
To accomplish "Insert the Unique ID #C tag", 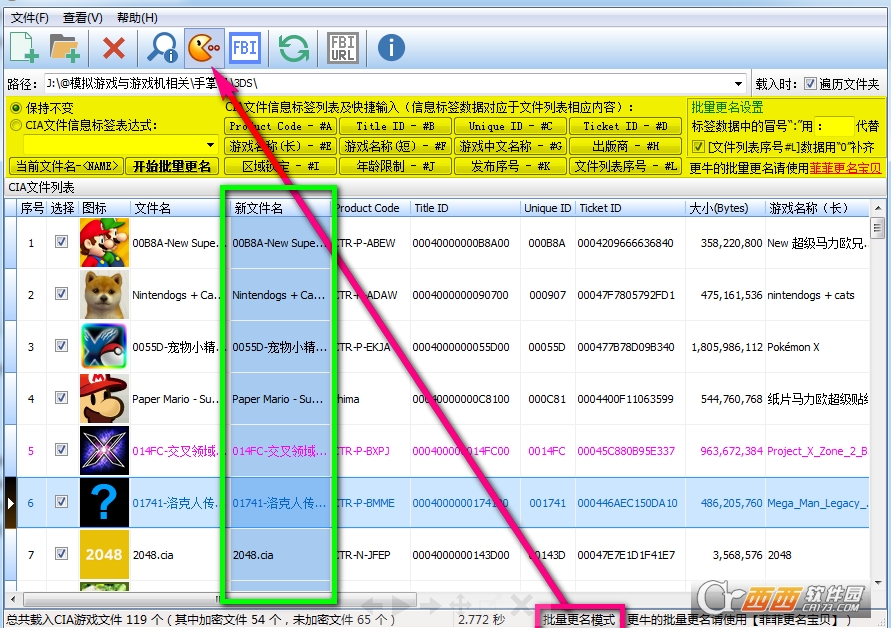I will coord(510,126).
